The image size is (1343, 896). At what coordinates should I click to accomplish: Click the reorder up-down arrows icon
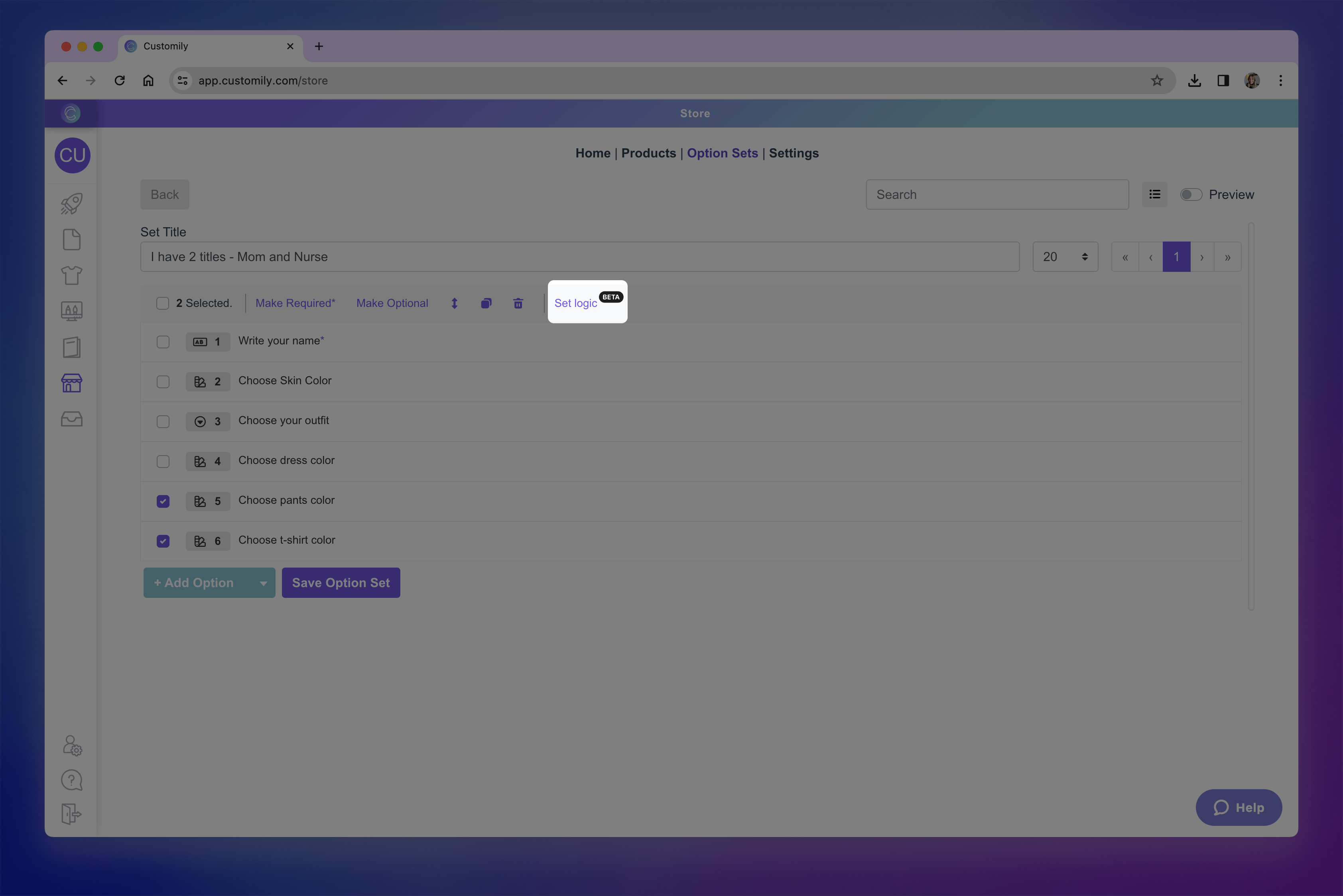454,303
